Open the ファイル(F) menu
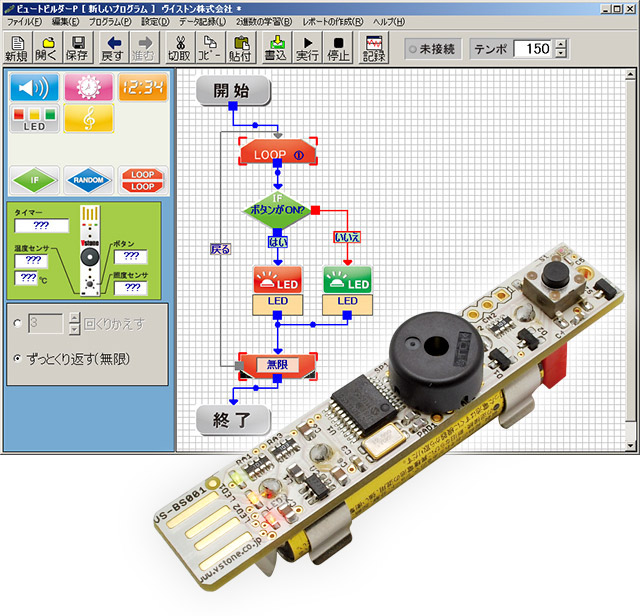The image size is (640, 616). coord(24,21)
